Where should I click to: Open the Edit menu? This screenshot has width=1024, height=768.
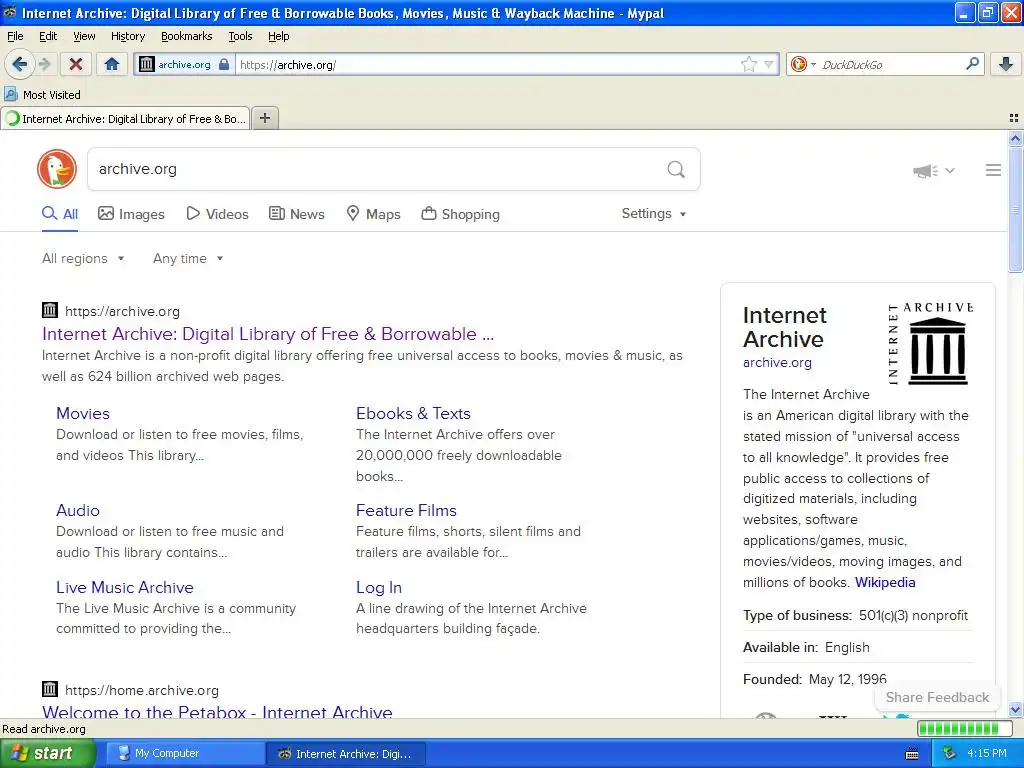48,36
